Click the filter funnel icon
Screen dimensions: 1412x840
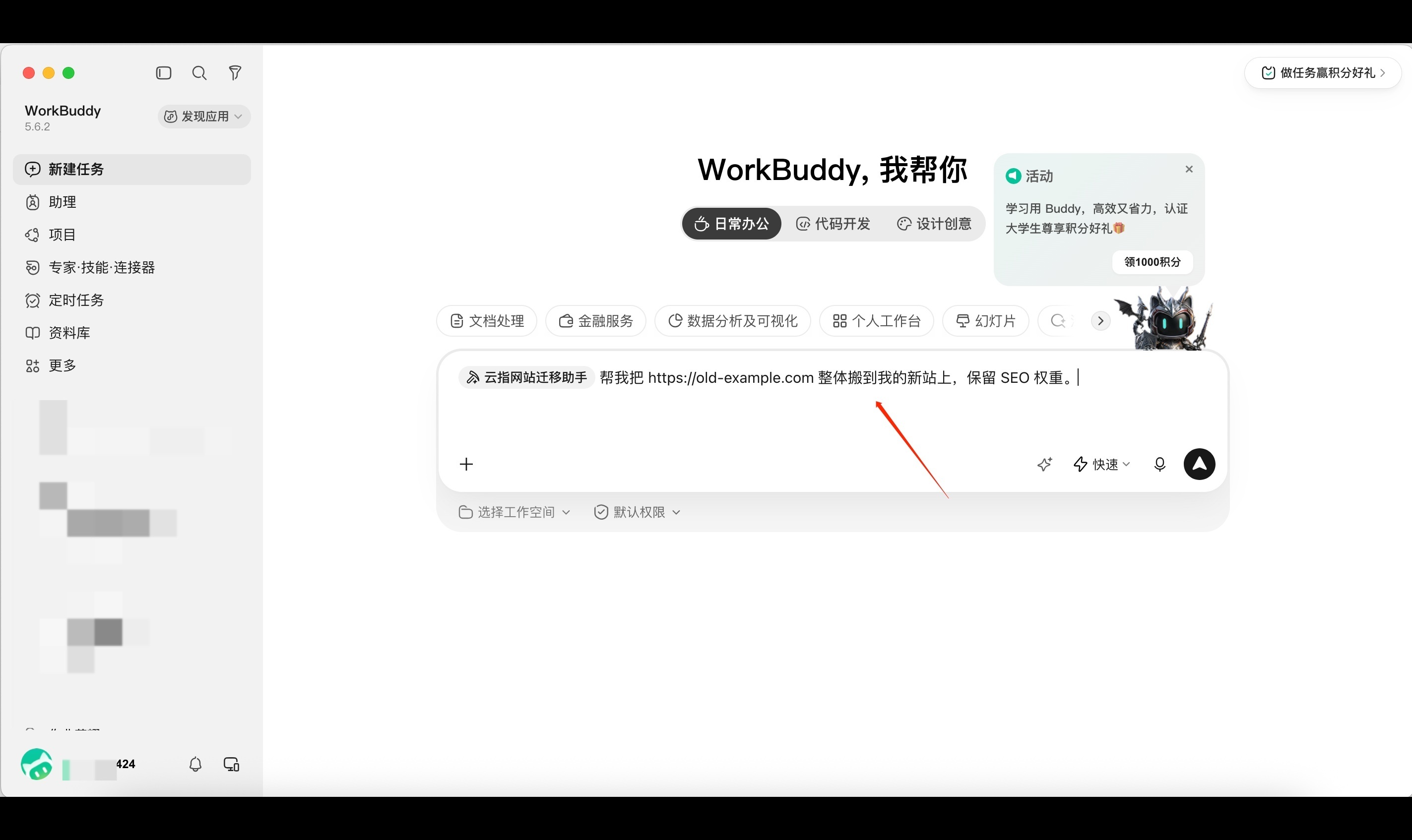235,73
